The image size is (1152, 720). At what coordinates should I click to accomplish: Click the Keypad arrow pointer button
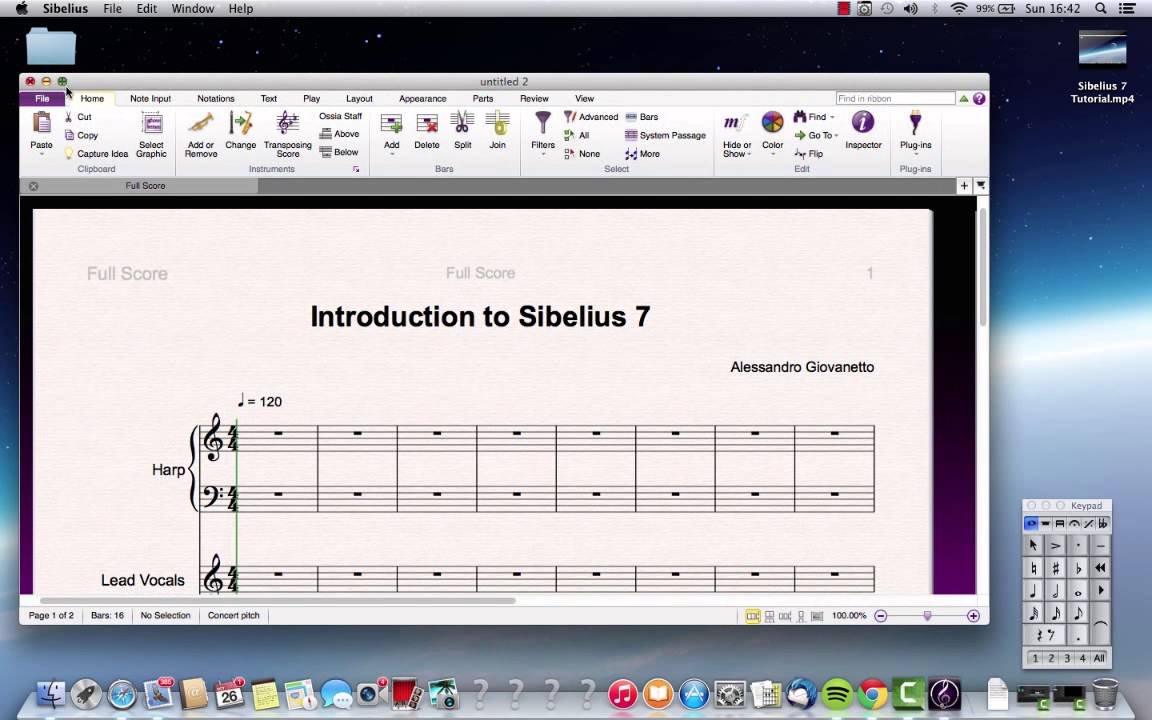[x=1034, y=545]
